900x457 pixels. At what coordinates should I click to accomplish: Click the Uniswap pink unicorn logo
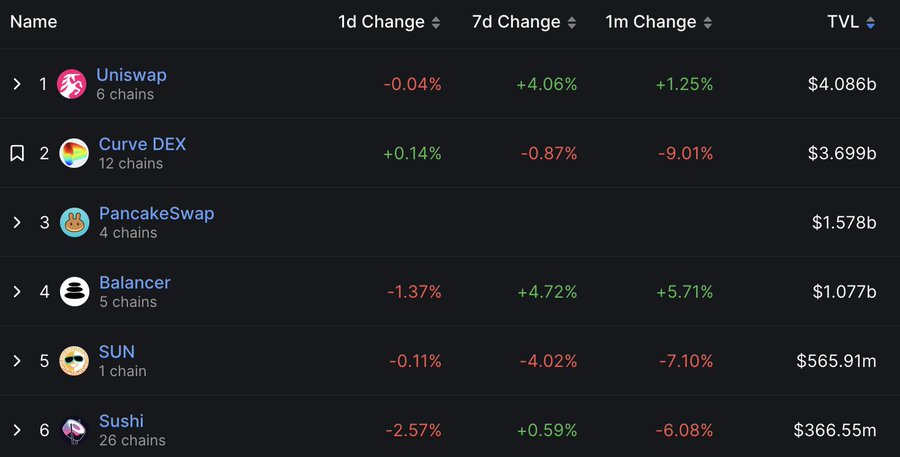(x=72, y=84)
